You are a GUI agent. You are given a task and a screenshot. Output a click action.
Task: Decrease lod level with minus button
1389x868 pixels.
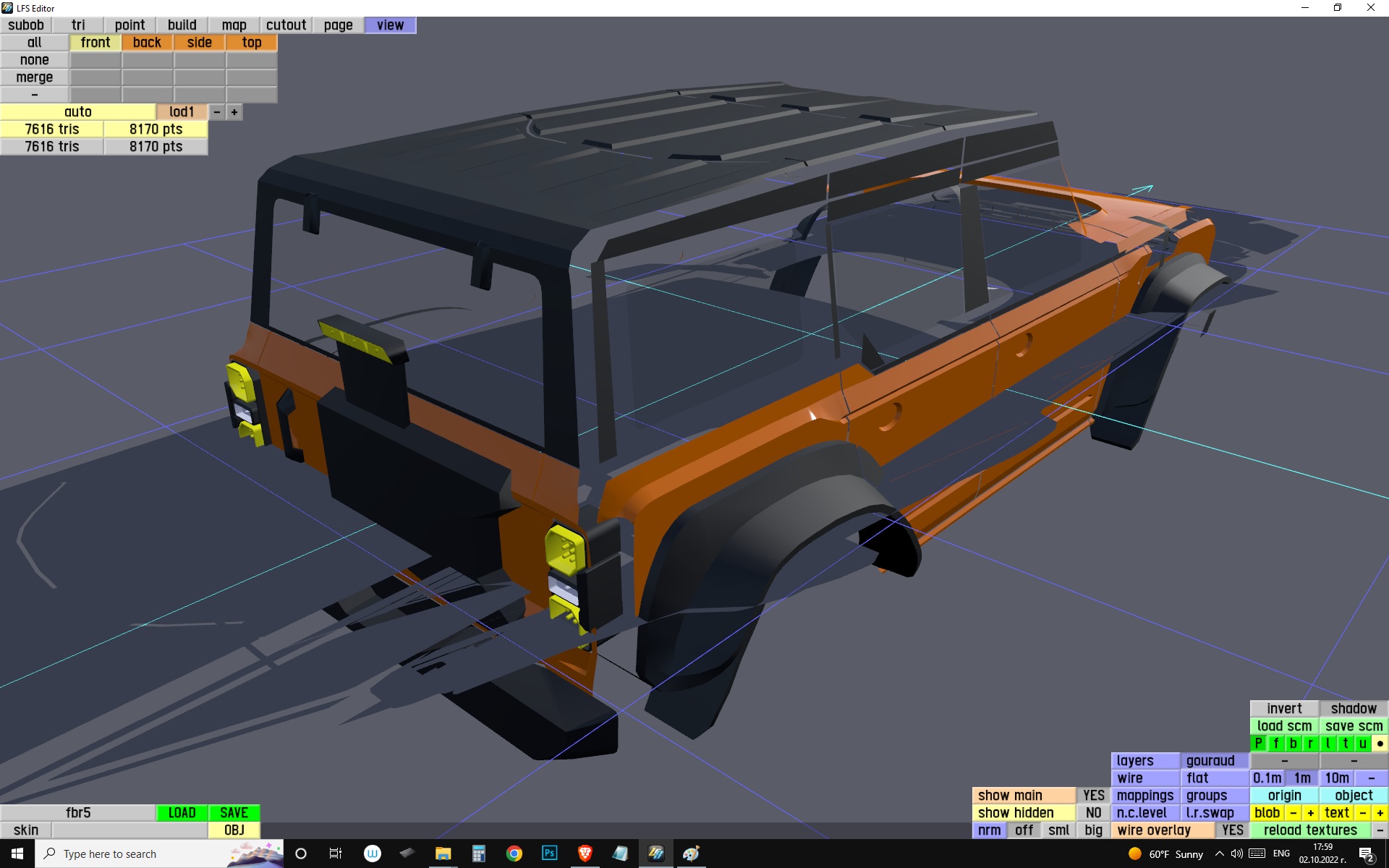[x=216, y=112]
